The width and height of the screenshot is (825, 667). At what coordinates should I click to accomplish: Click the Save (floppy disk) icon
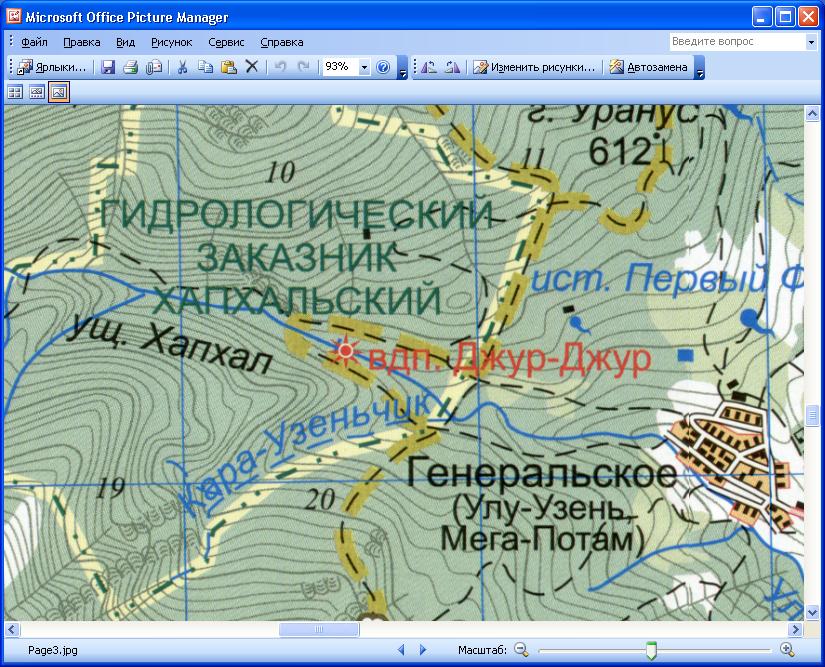108,67
